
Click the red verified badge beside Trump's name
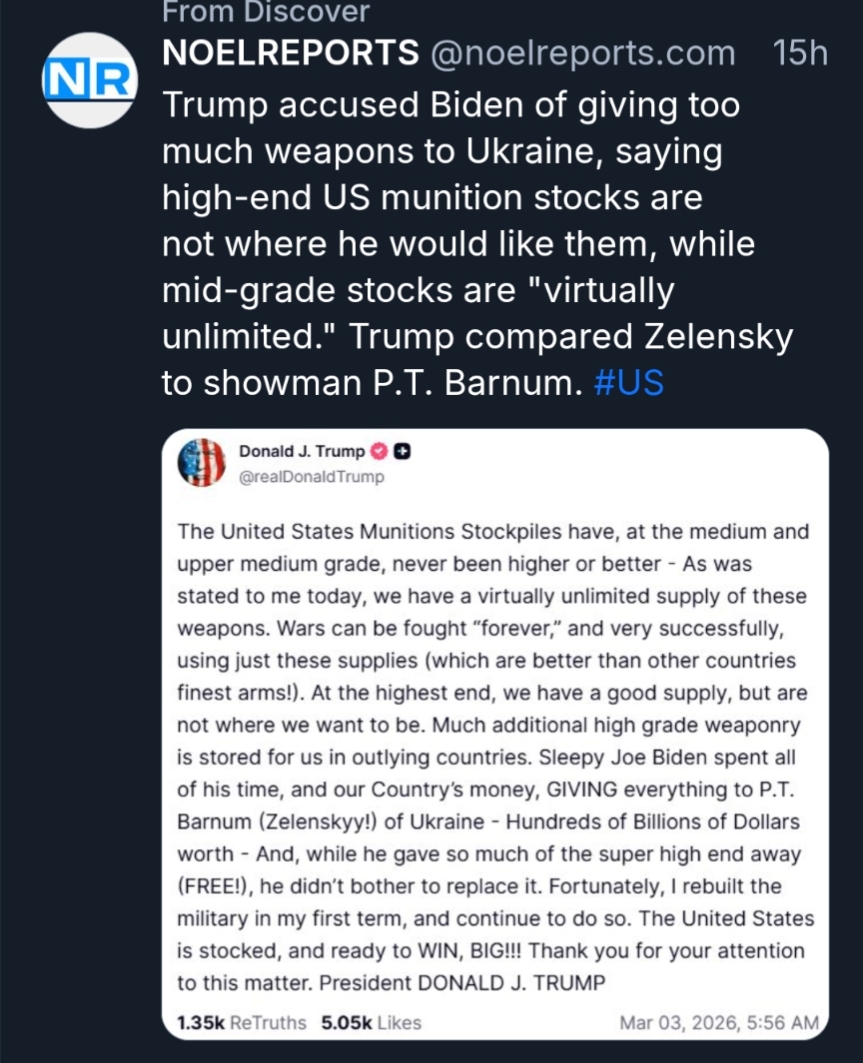[x=380, y=452]
